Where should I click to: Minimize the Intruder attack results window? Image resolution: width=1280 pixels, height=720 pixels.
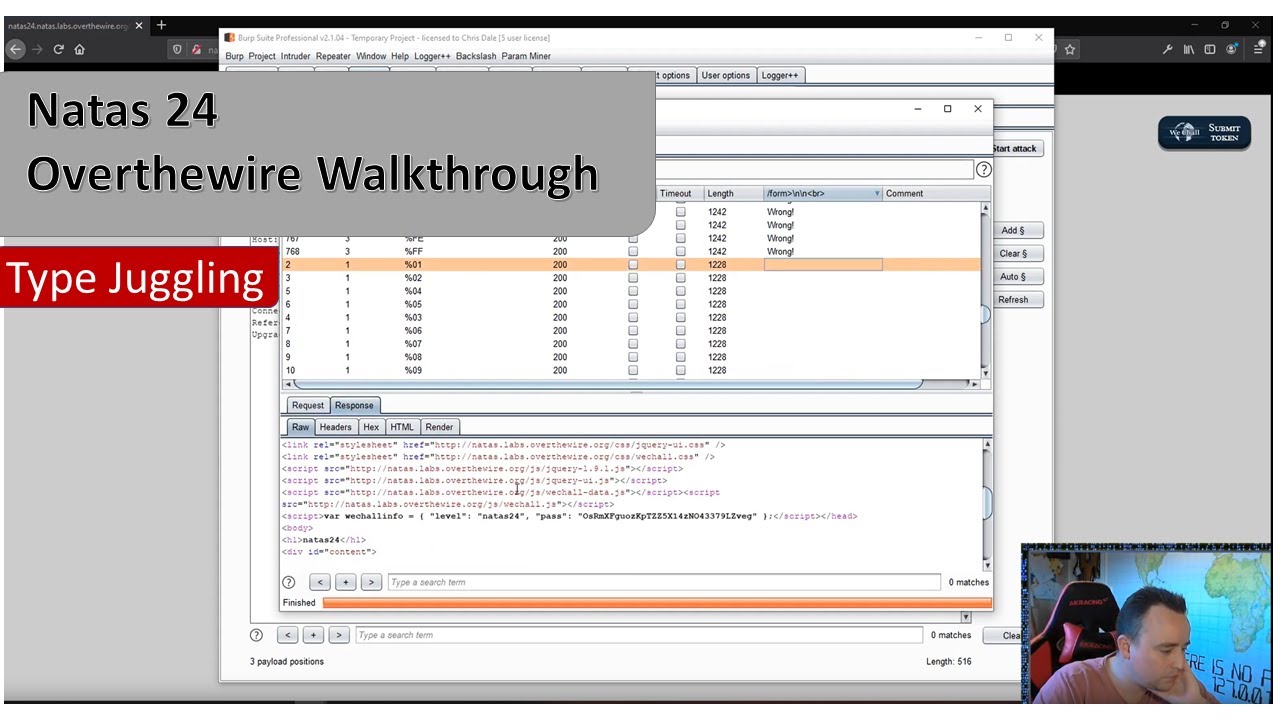[x=918, y=109]
